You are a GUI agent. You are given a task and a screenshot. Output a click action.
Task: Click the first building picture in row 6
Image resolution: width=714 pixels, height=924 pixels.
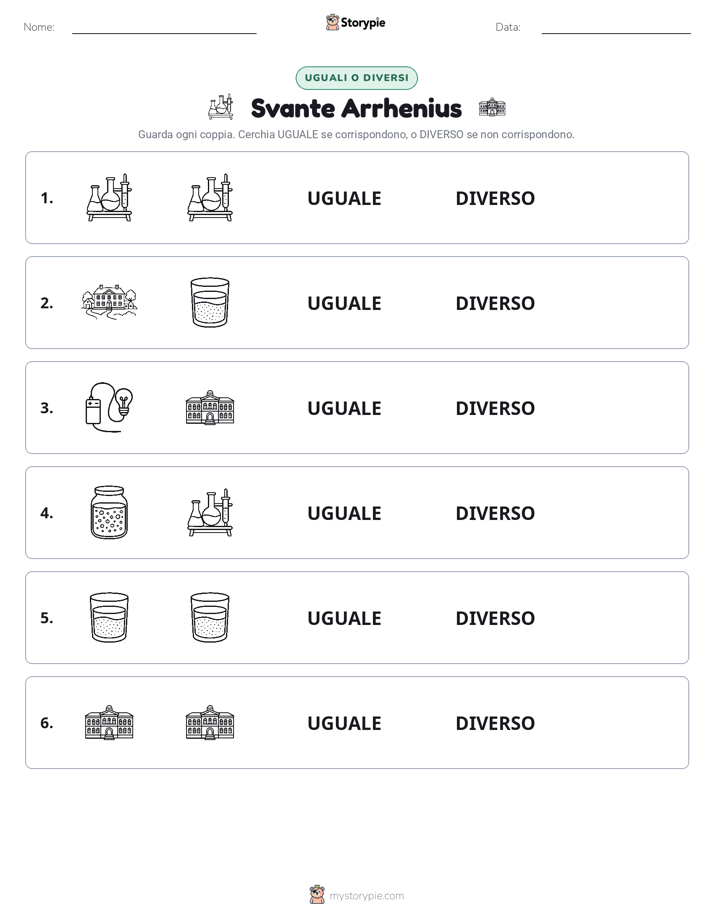(109, 722)
